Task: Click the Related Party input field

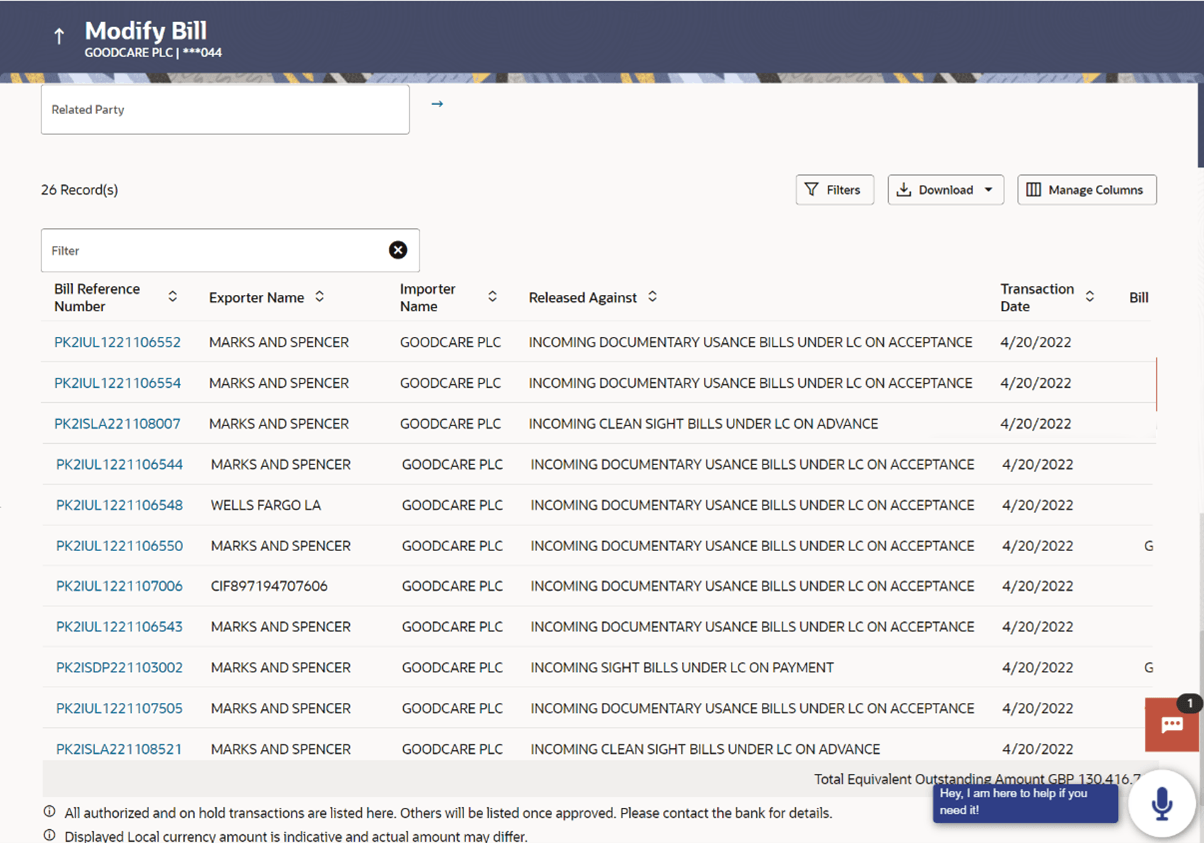Action: coord(225,110)
